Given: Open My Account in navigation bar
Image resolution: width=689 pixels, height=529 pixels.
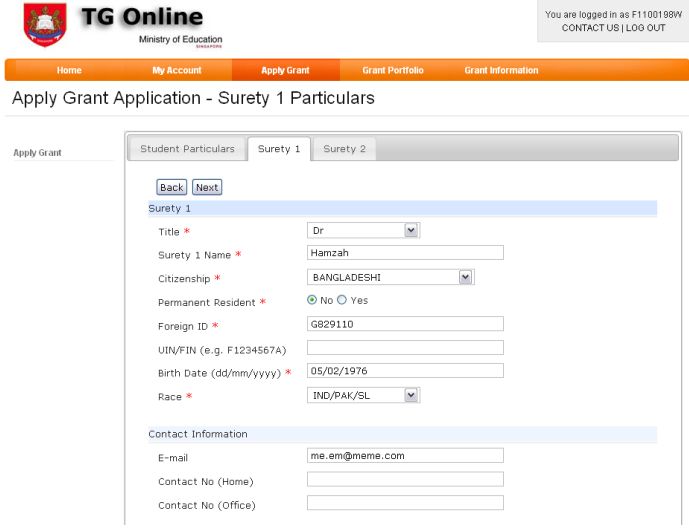Looking at the screenshot, I should click(x=177, y=71).
